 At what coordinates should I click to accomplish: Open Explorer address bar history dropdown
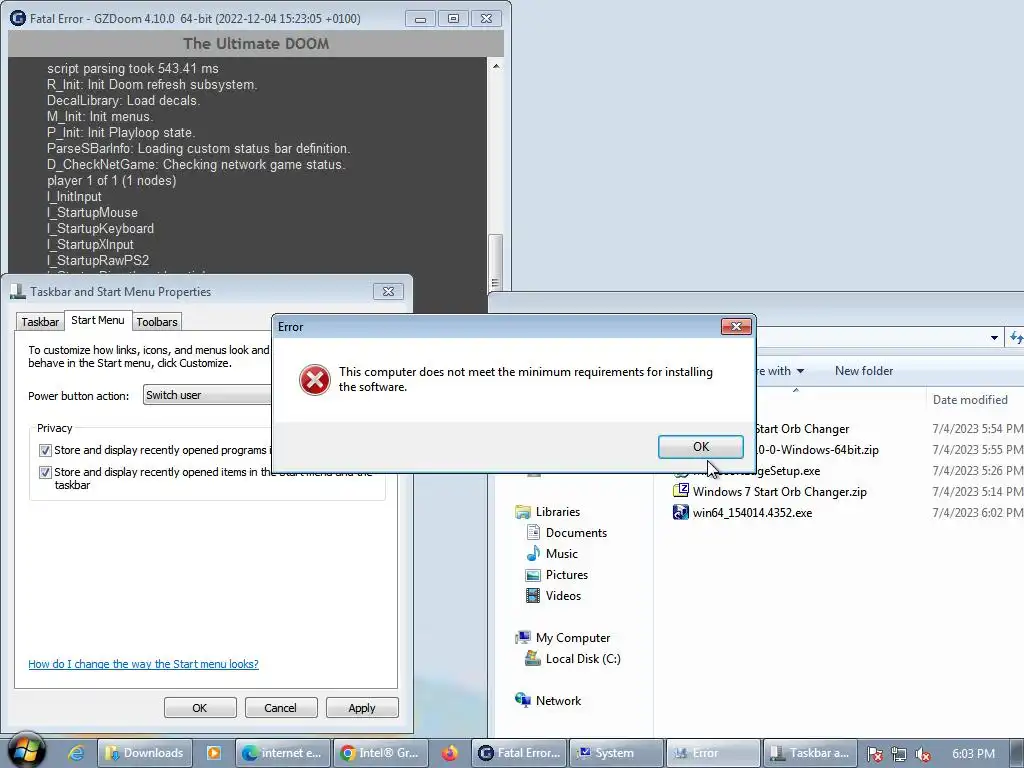[x=994, y=338]
